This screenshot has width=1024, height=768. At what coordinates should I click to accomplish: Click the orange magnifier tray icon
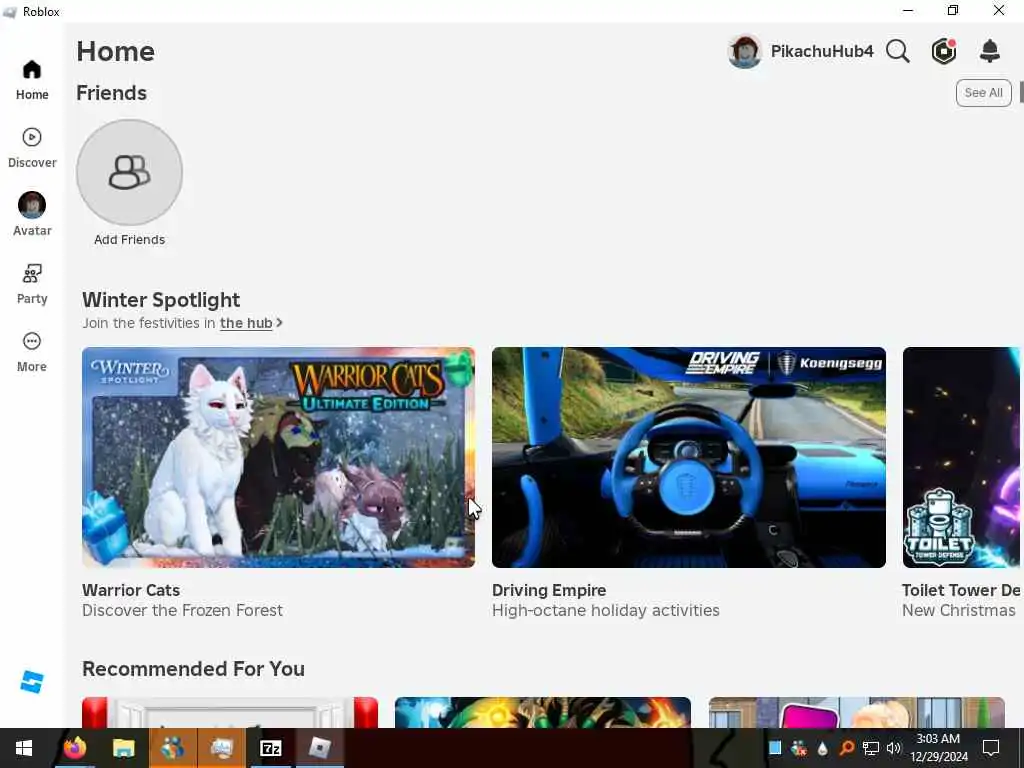[846, 748]
